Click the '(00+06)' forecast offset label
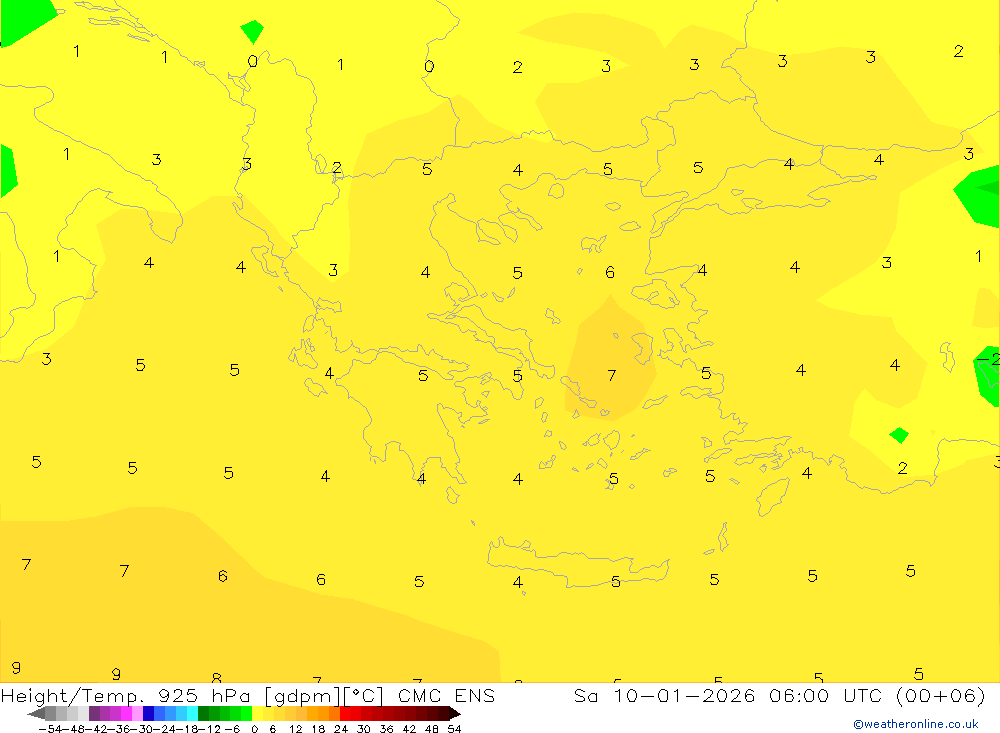Image resolution: width=1000 pixels, height=733 pixels. pos(941,695)
